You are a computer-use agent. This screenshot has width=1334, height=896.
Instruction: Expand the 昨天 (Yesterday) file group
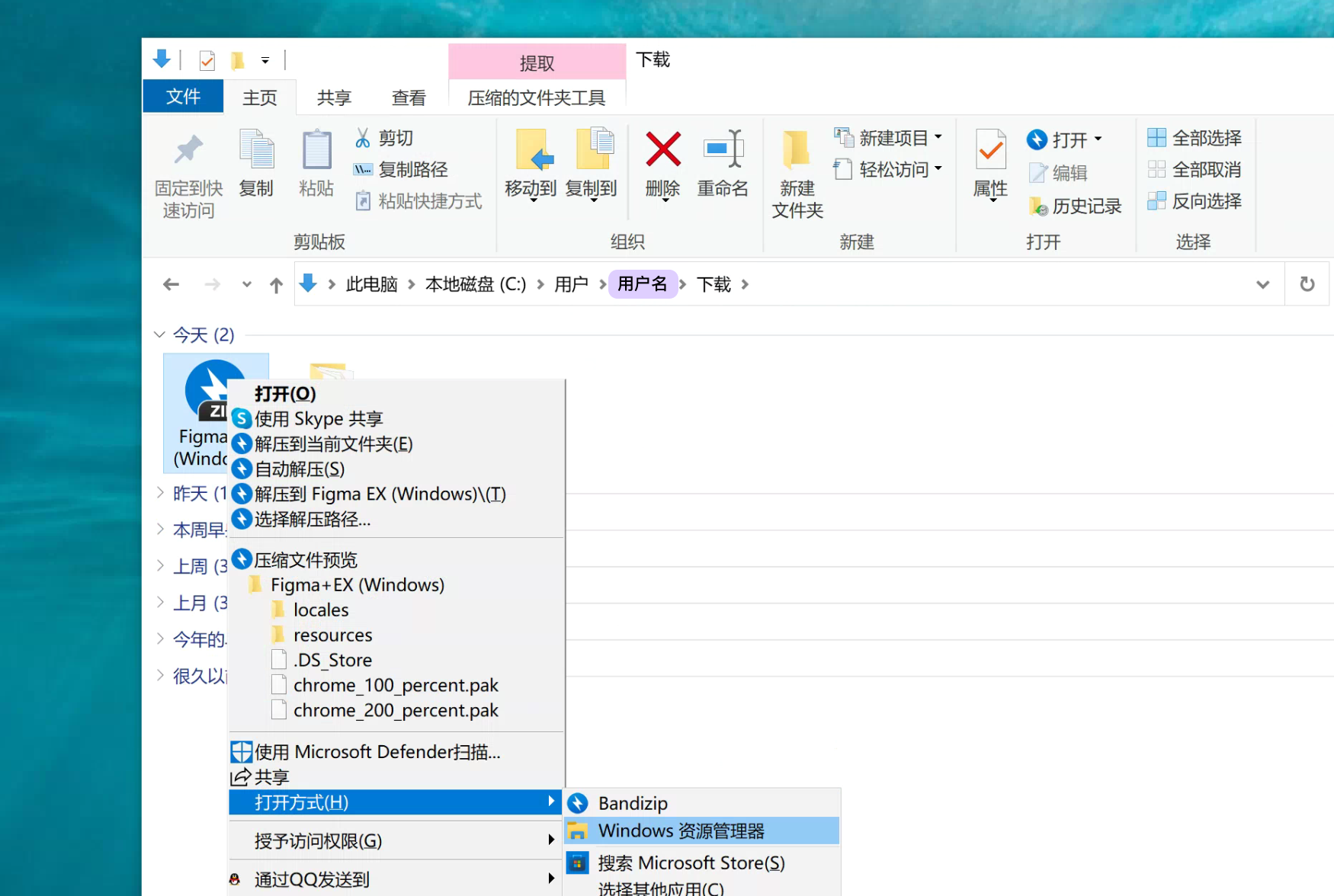pyautogui.click(x=160, y=493)
